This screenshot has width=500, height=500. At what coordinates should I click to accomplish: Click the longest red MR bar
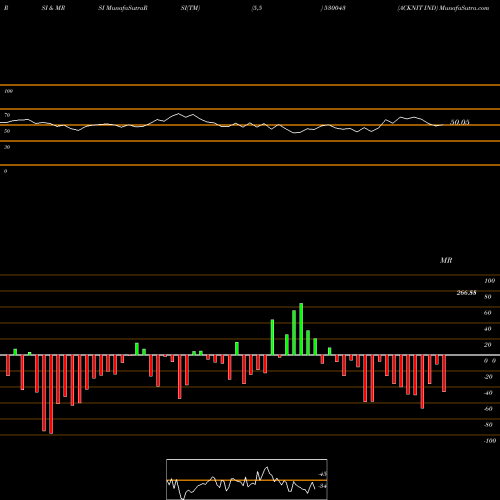[x=51, y=394]
